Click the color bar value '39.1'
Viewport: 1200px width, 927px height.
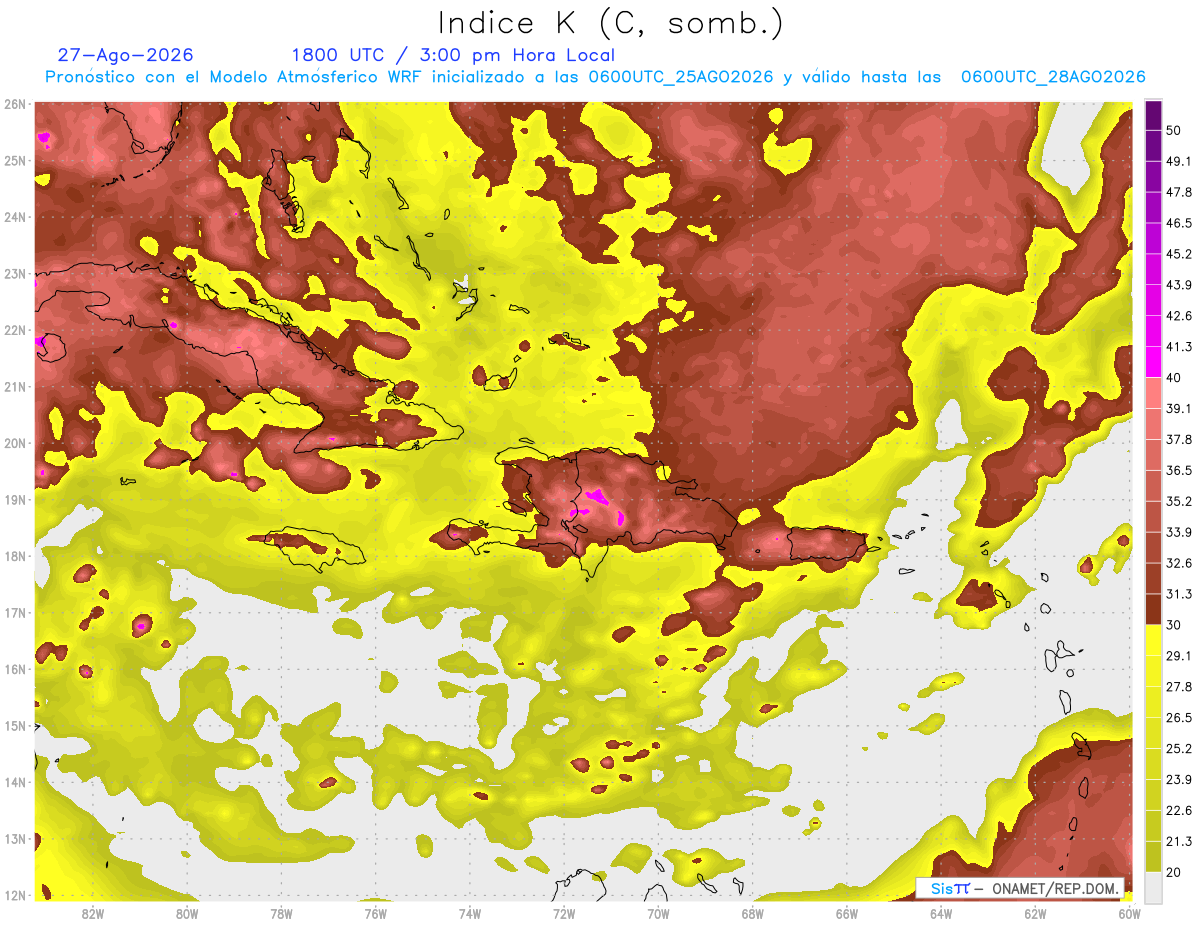[1178, 408]
